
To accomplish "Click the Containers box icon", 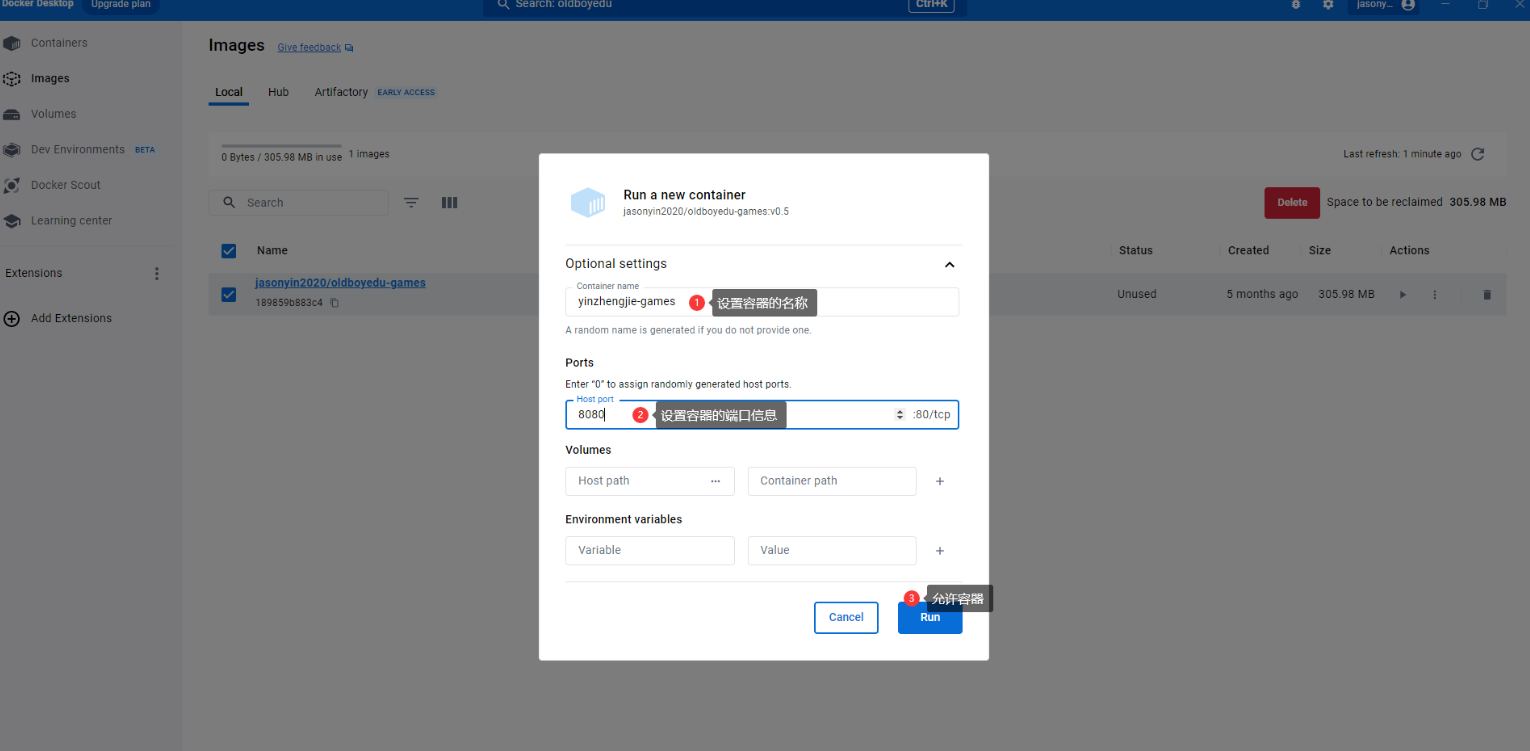I will click(x=12, y=43).
